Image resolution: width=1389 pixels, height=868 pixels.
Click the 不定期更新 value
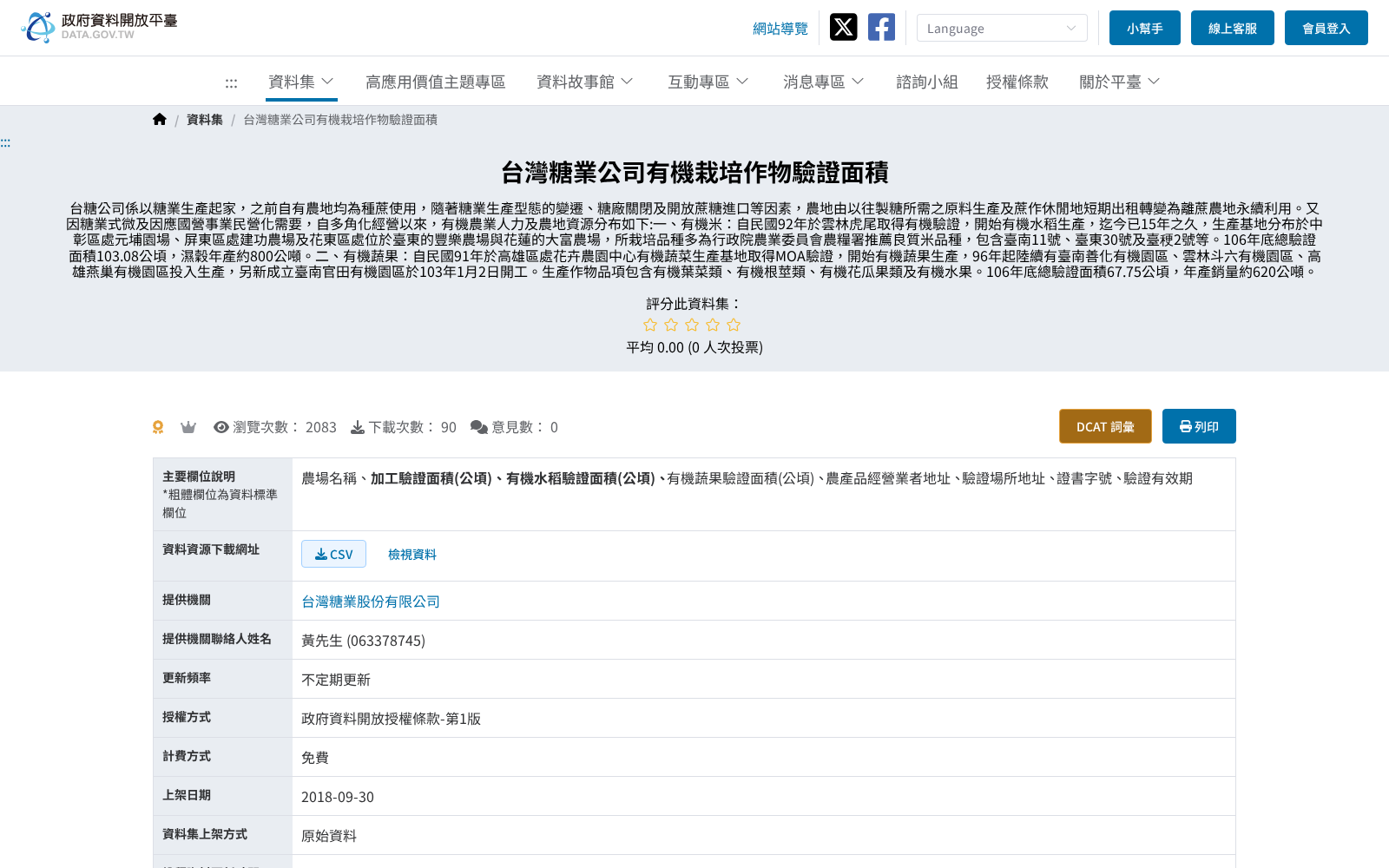336,680
